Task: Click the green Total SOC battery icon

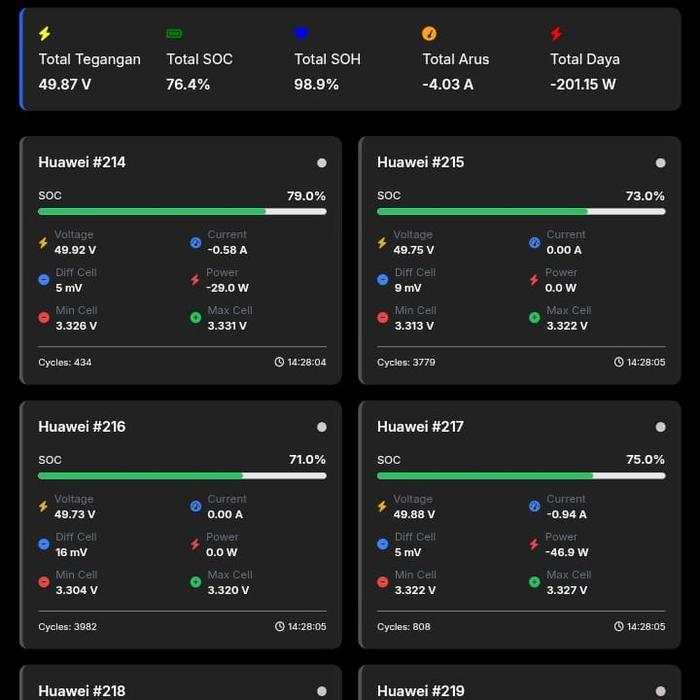Action: click(x=174, y=34)
